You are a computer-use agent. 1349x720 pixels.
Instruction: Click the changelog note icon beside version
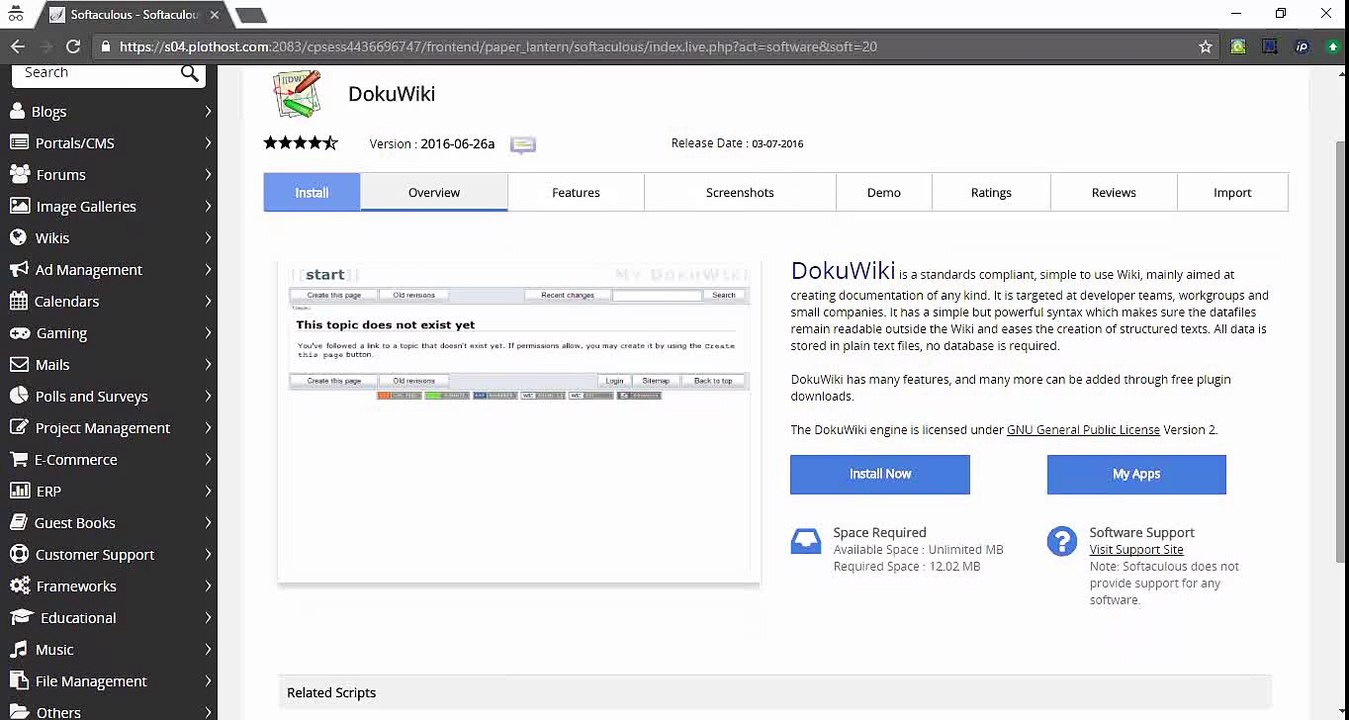coord(523,144)
